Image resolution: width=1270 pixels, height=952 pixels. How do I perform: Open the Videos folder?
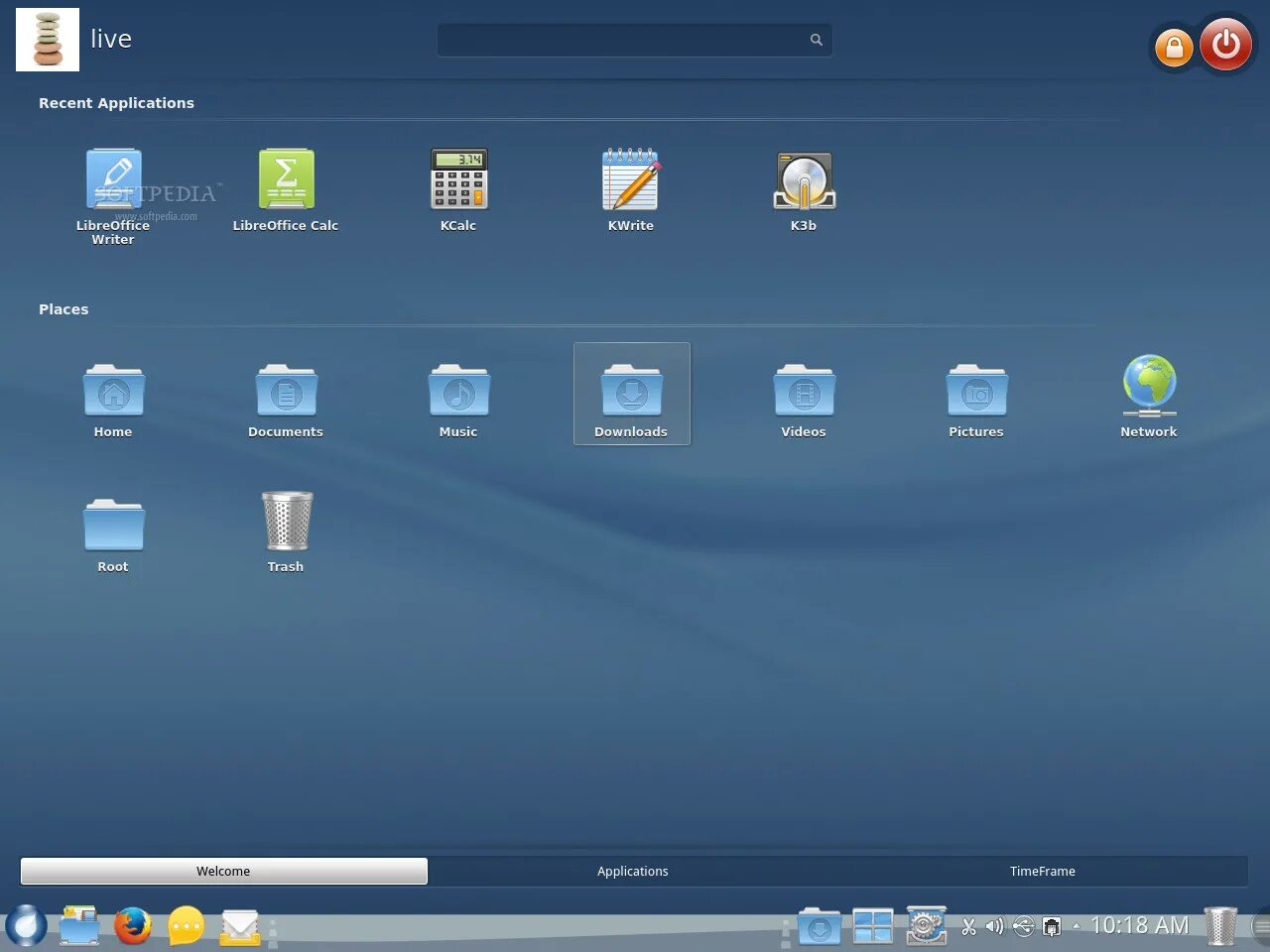tap(804, 400)
